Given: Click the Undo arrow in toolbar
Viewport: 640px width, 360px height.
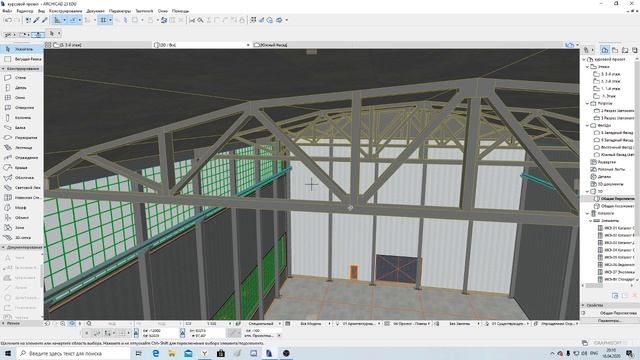Looking at the screenshot, I should pyautogui.click(x=8, y=20).
